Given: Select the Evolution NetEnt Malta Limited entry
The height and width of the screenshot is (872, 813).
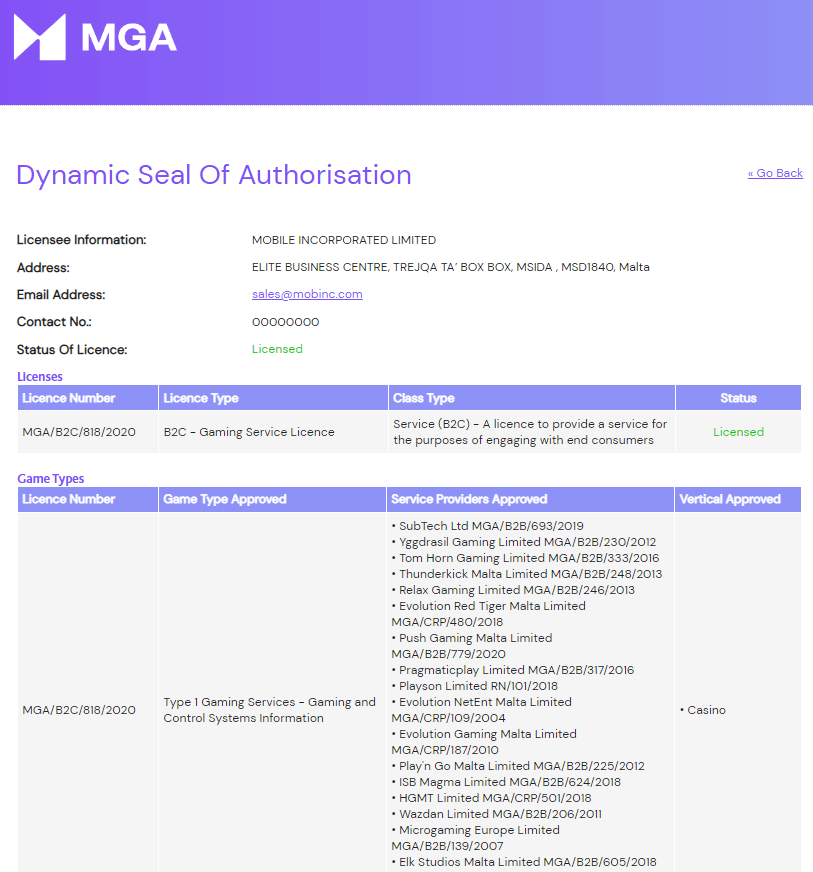Looking at the screenshot, I should click(x=482, y=710).
